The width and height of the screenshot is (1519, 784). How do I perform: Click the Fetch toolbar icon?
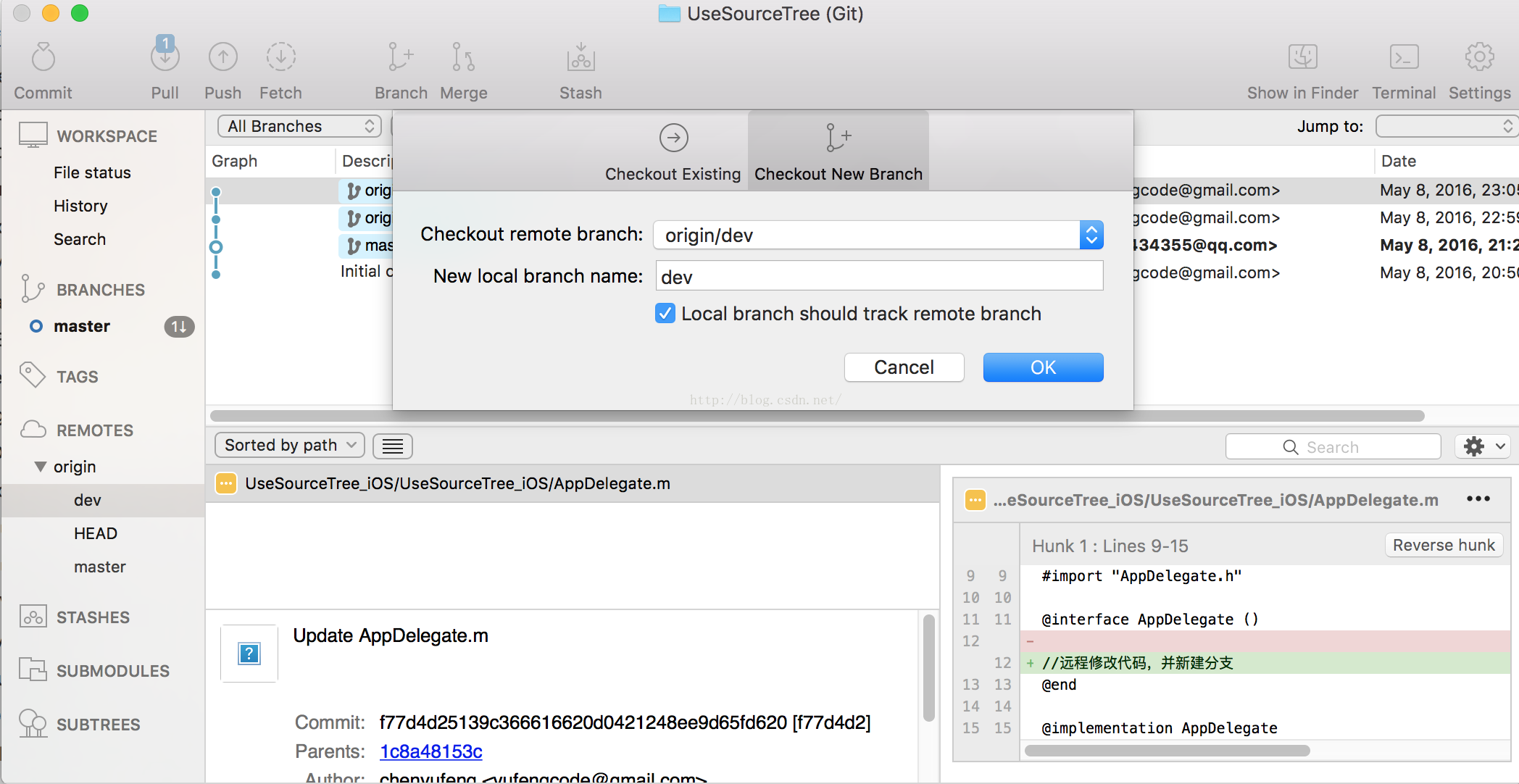280,58
